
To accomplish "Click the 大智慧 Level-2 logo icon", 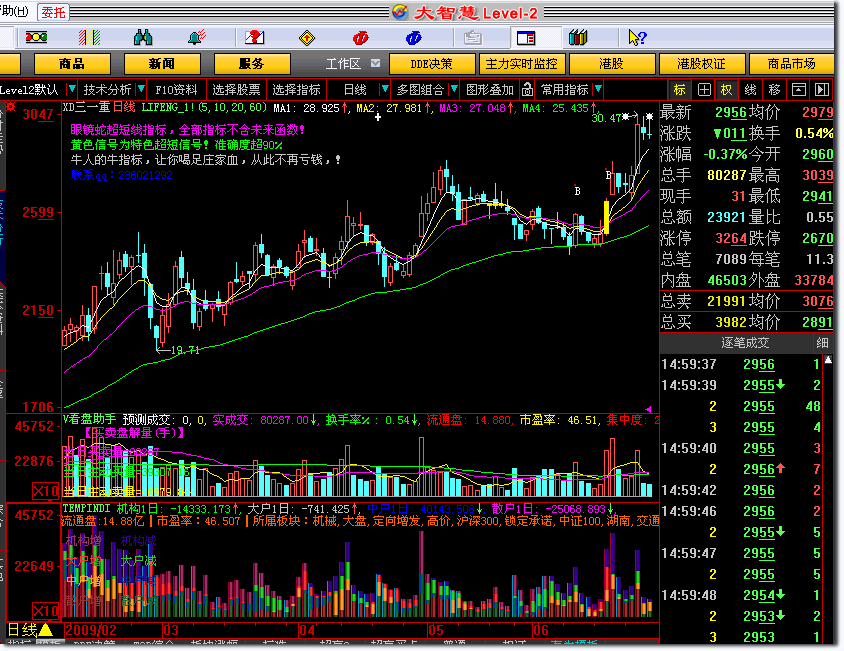I will [x=400, y=12].
